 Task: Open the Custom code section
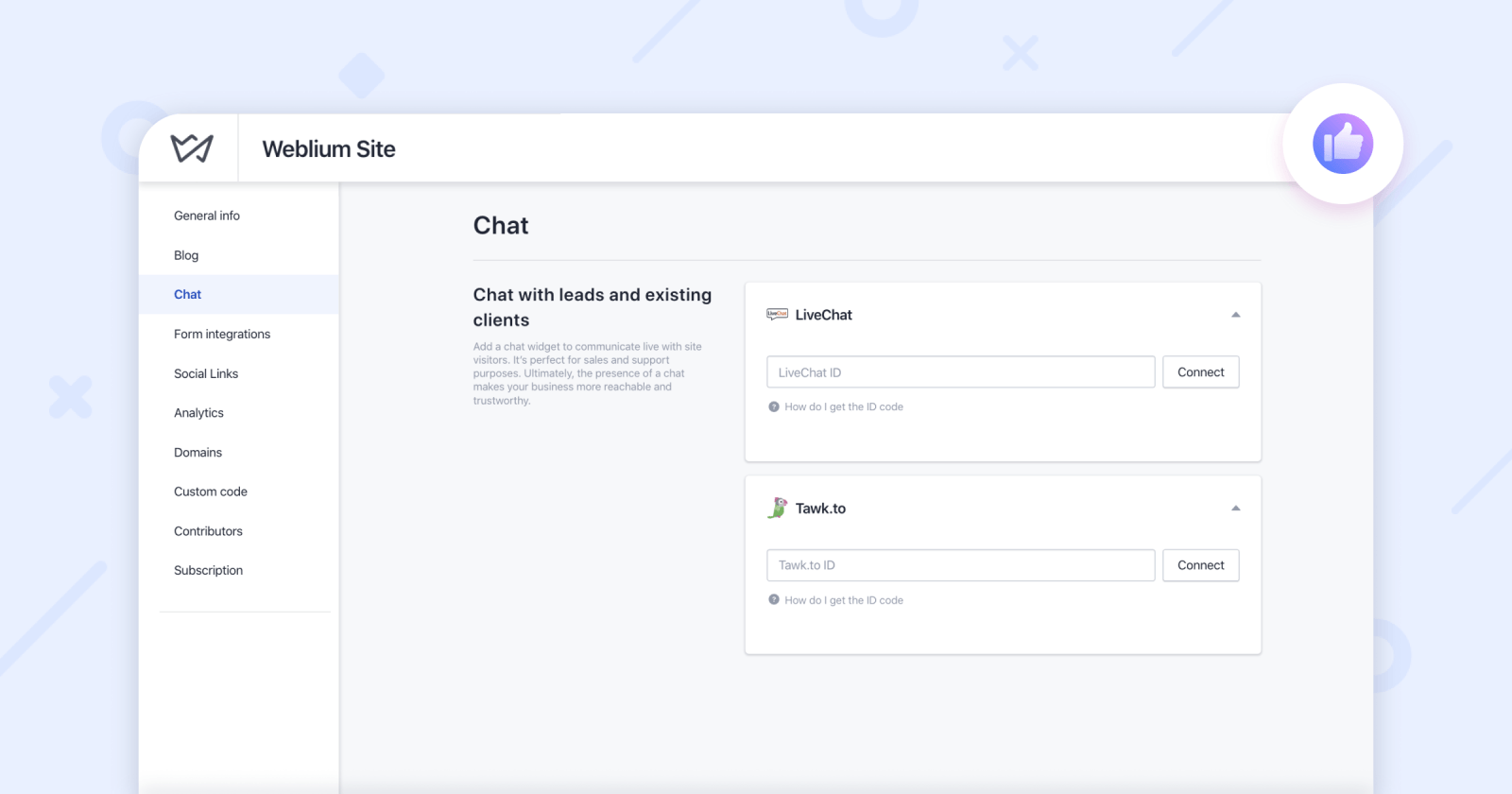tap(211, 492)
